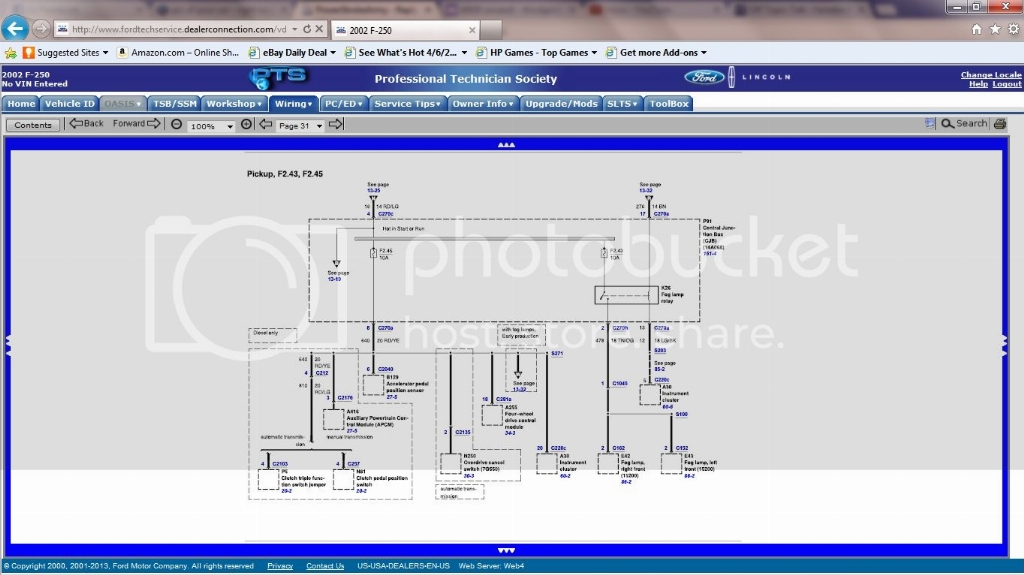Click the browser address bar URL
This screenshot has width=1024, height=575.
tap(179, 29)
